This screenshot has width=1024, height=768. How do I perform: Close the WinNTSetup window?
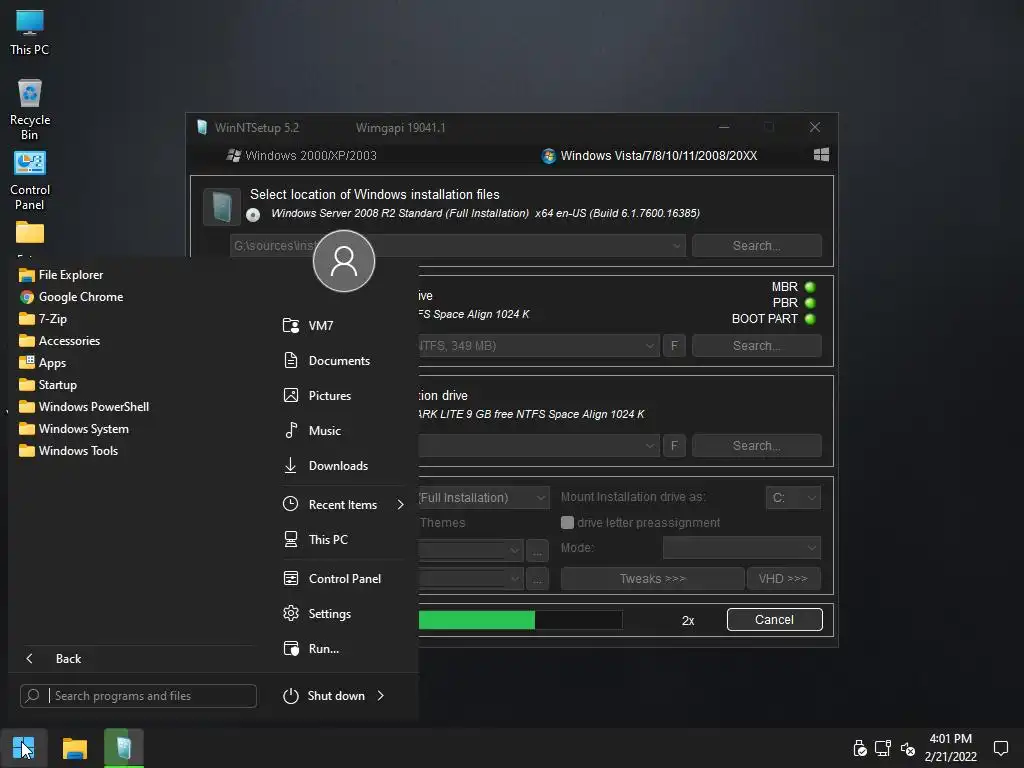click(815, 127)
